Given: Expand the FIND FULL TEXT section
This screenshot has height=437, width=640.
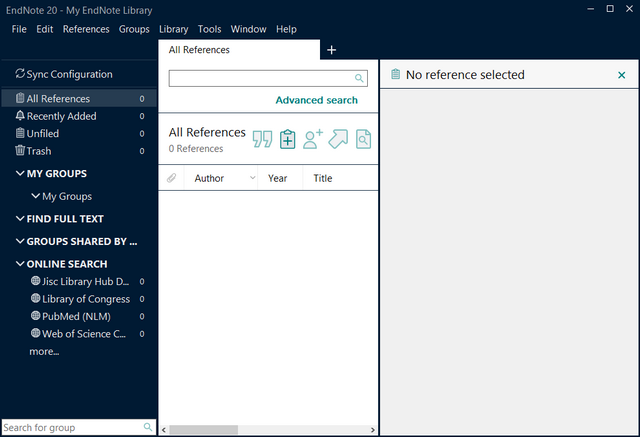Looking at the screenshot, I should pos(21,219).
